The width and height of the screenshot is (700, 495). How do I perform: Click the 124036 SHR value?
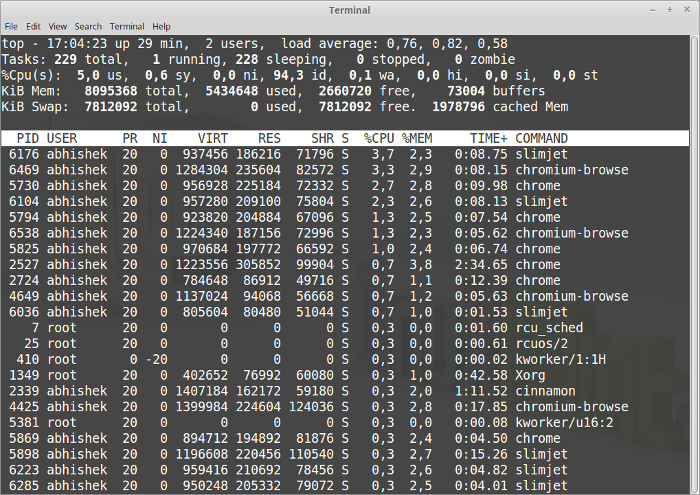(x=311, y=407)
